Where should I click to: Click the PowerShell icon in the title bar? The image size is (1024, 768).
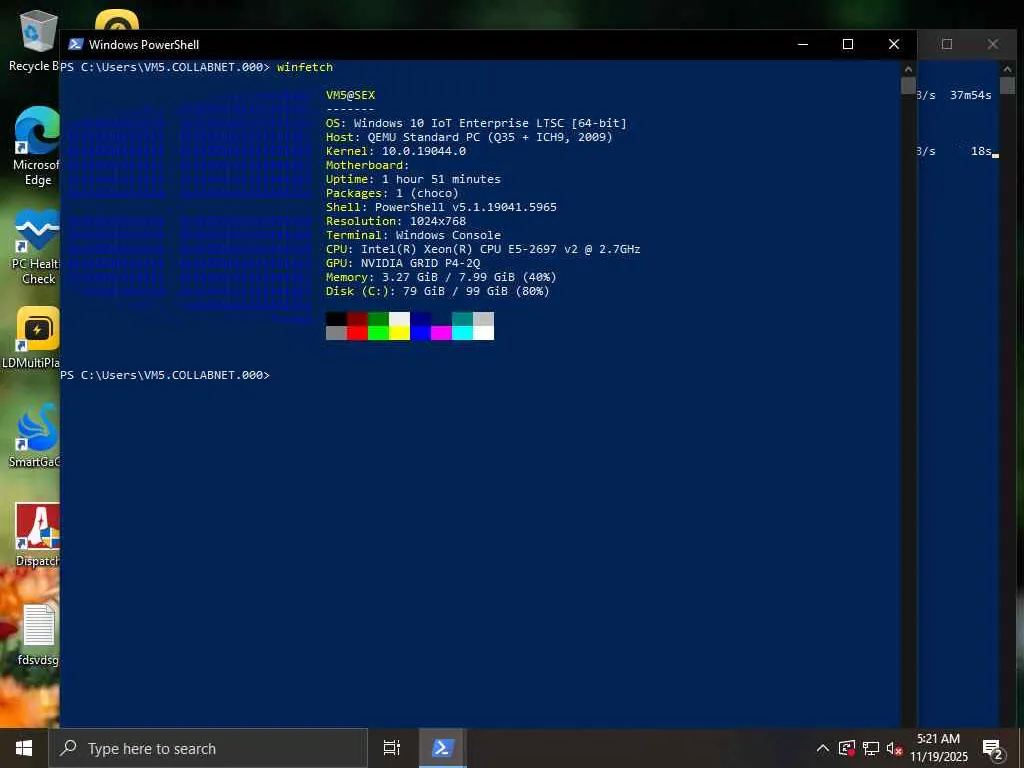pos(76,44)
